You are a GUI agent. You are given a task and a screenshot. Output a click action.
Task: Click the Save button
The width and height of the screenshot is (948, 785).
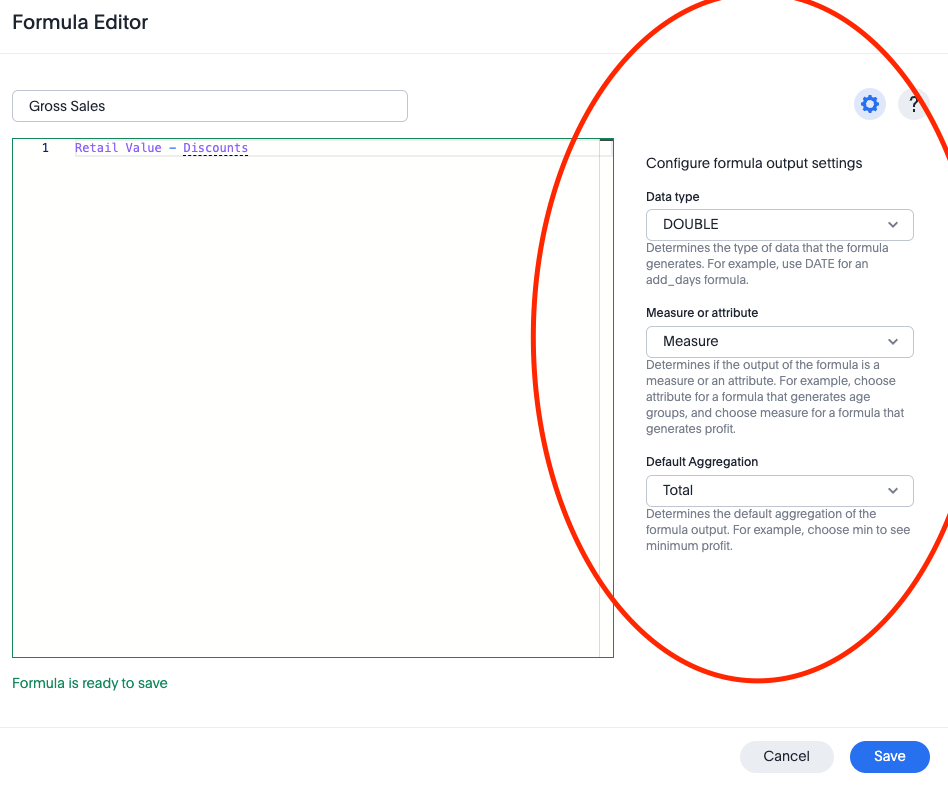point(889,757)
